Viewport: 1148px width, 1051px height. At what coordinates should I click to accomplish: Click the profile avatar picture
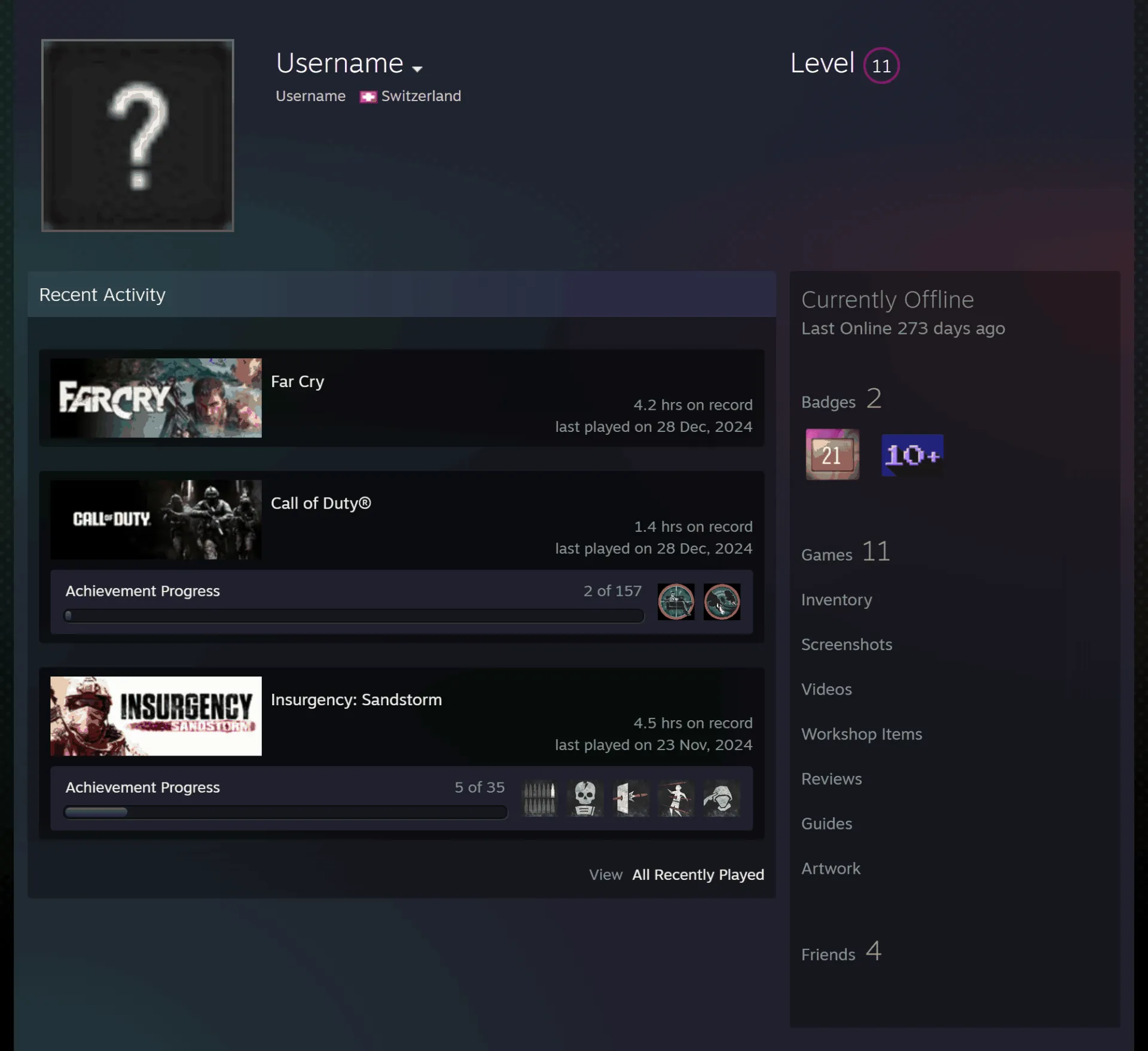coord(138,135)
